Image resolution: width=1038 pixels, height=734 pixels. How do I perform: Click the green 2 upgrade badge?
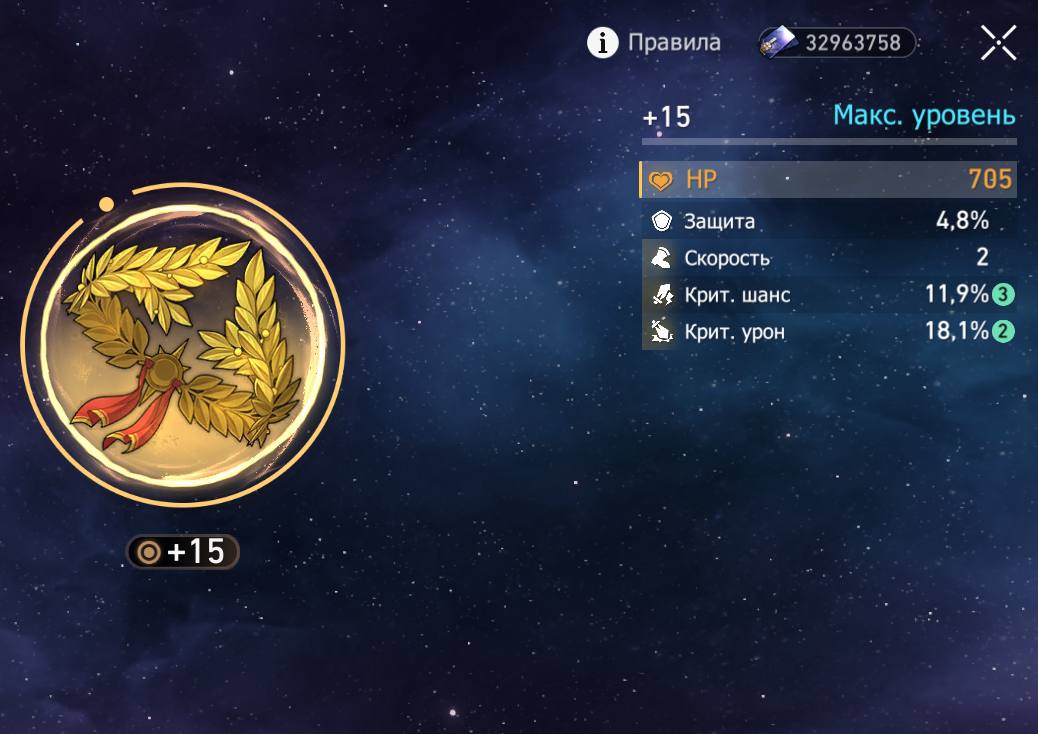tap(1003, 331)
